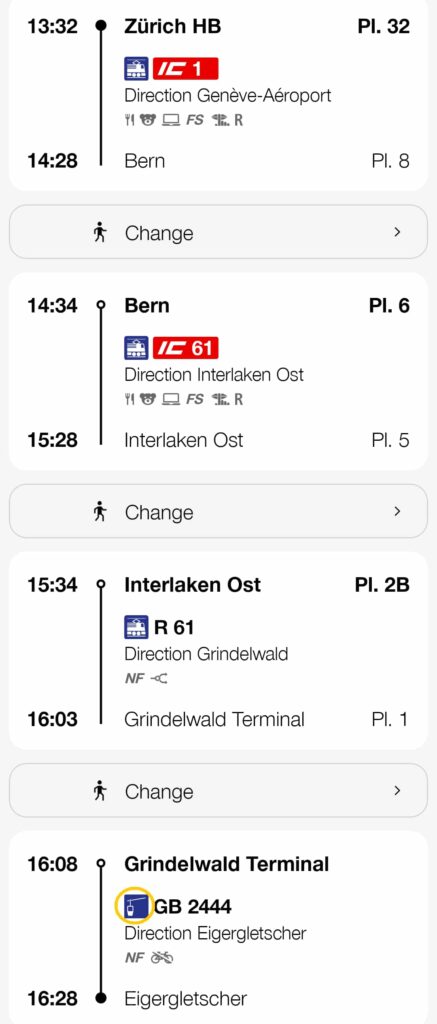Screen dimensions: 437x1024
Task: Click the family coach icon under IC 1
Action: (x=148, y=120)
